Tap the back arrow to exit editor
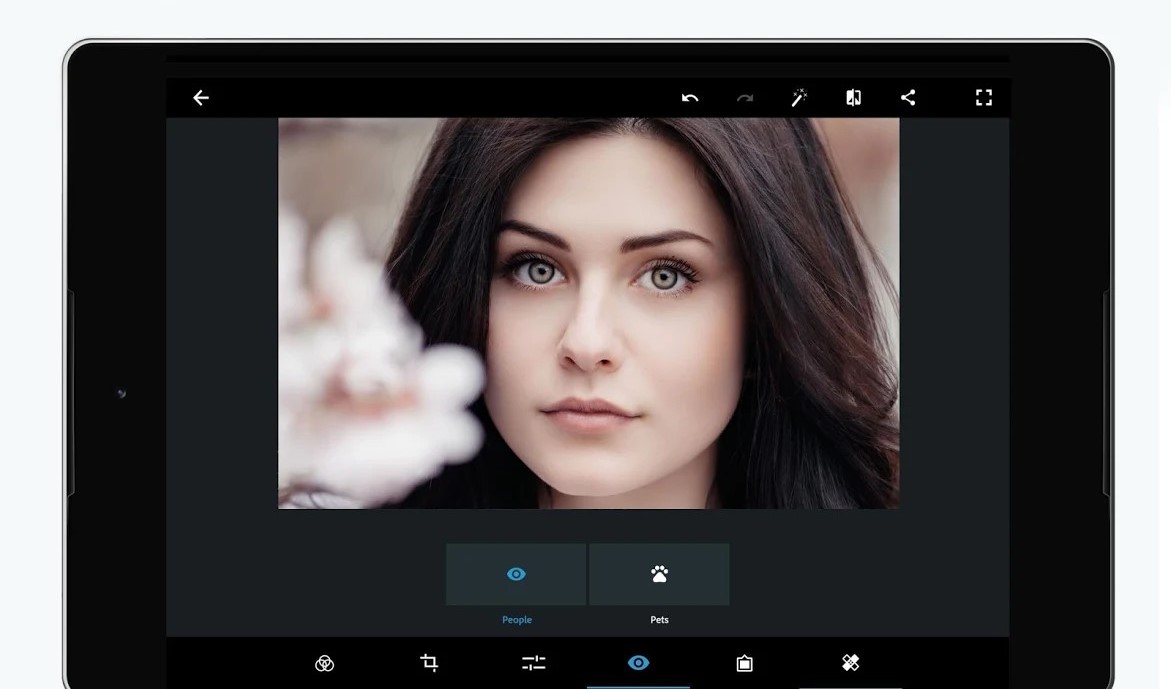This screenshot has height=689, width=1171. tap(201, 98)
